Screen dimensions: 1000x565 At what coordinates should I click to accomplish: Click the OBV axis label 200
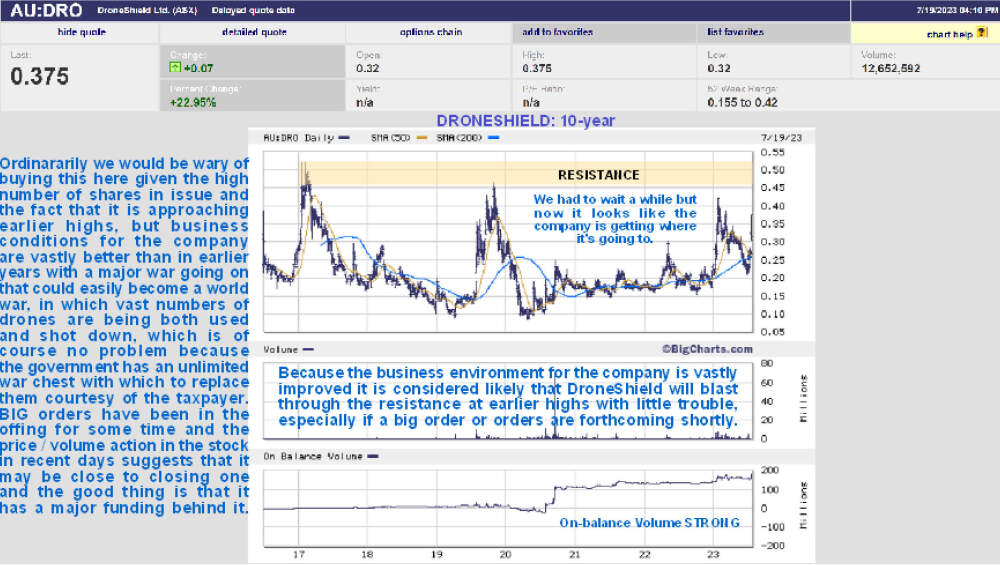tap(770, 470)
